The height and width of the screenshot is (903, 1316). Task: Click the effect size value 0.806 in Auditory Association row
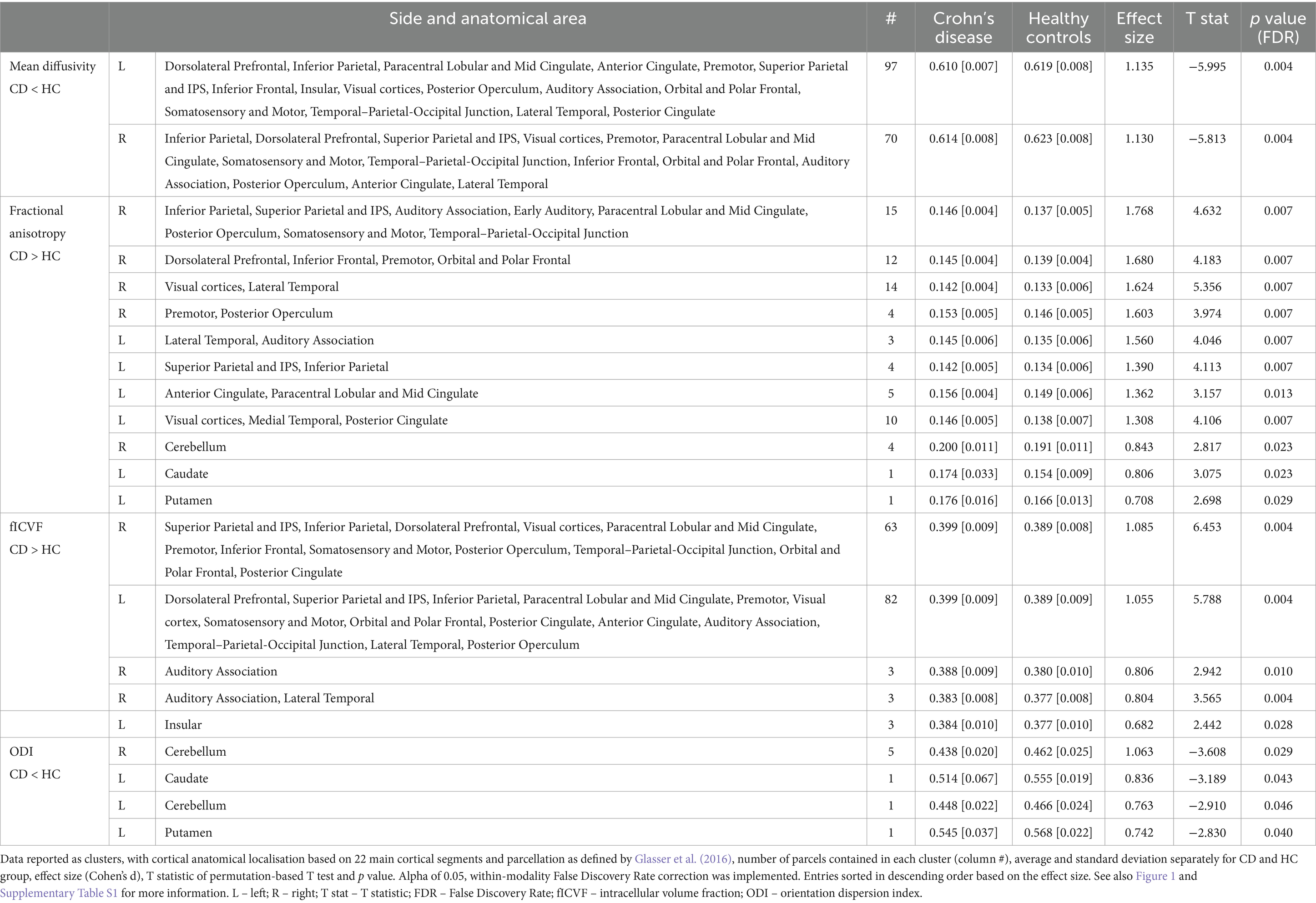(1139, 672)
